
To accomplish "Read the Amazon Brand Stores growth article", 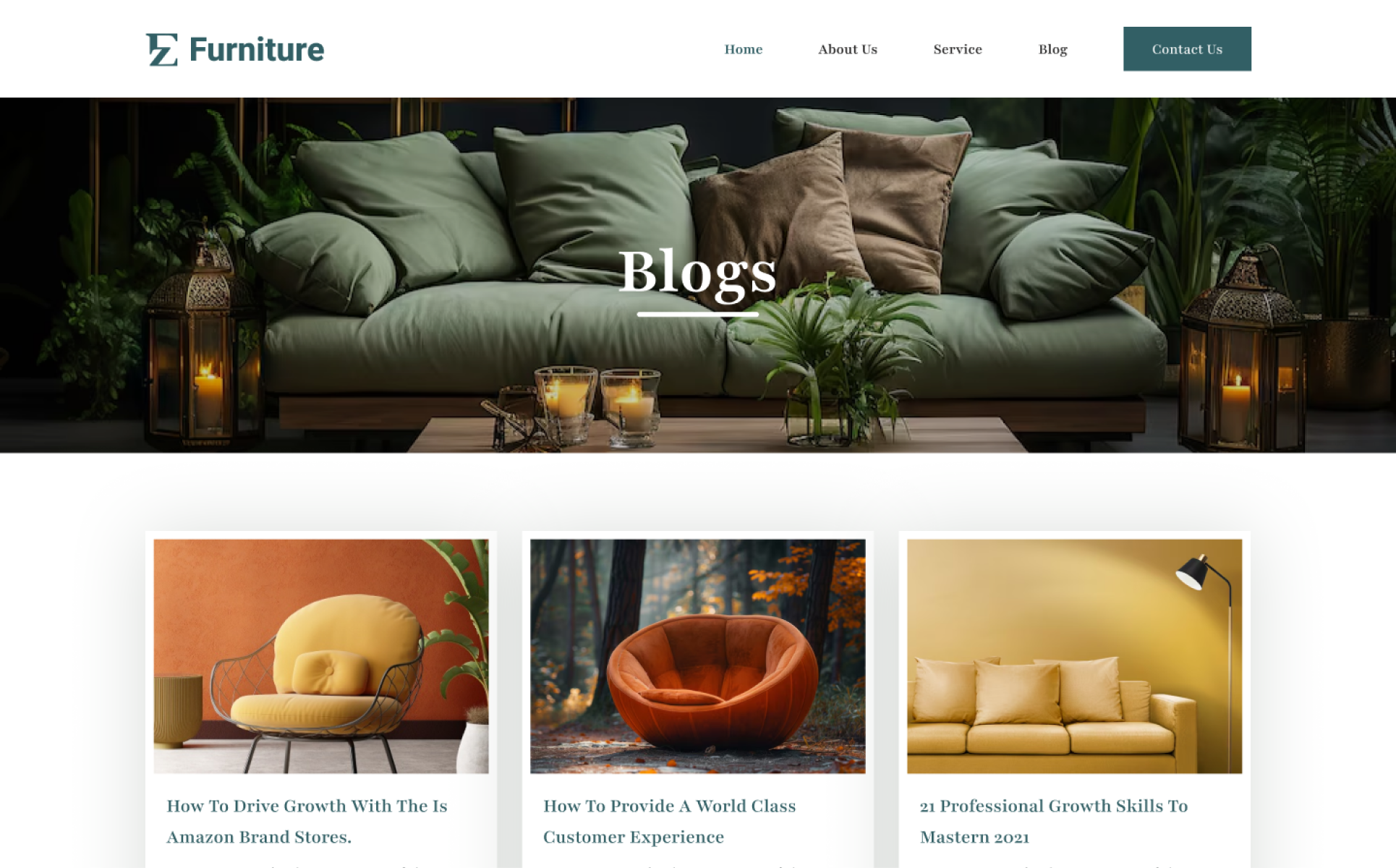I will point(307,821).
